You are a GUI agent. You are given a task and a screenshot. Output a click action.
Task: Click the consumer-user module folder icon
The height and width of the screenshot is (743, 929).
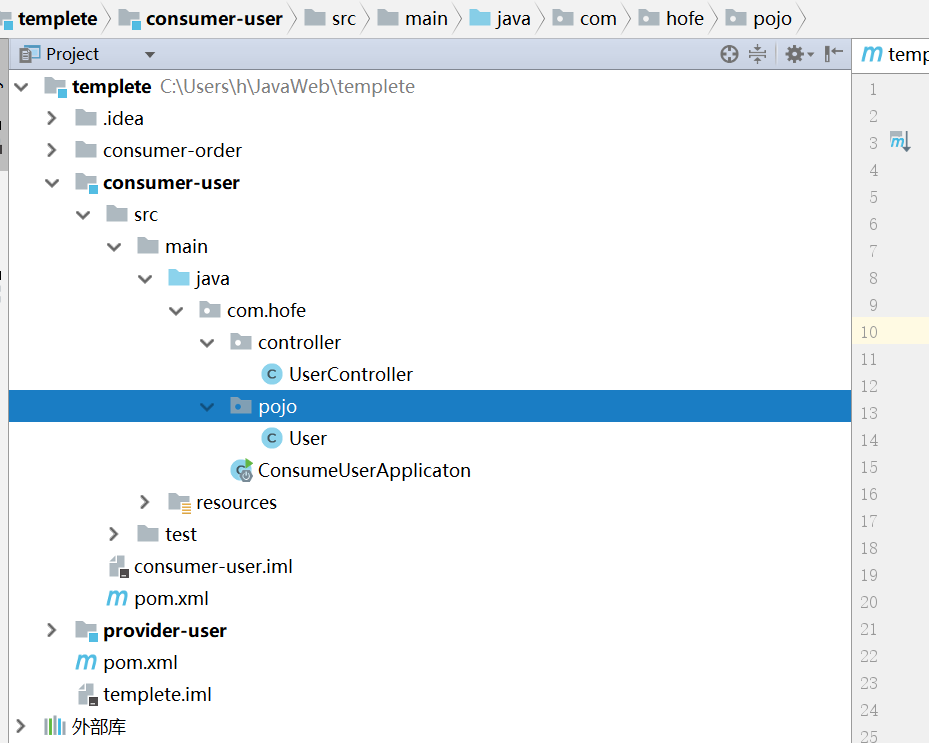(x=87, y=184)
